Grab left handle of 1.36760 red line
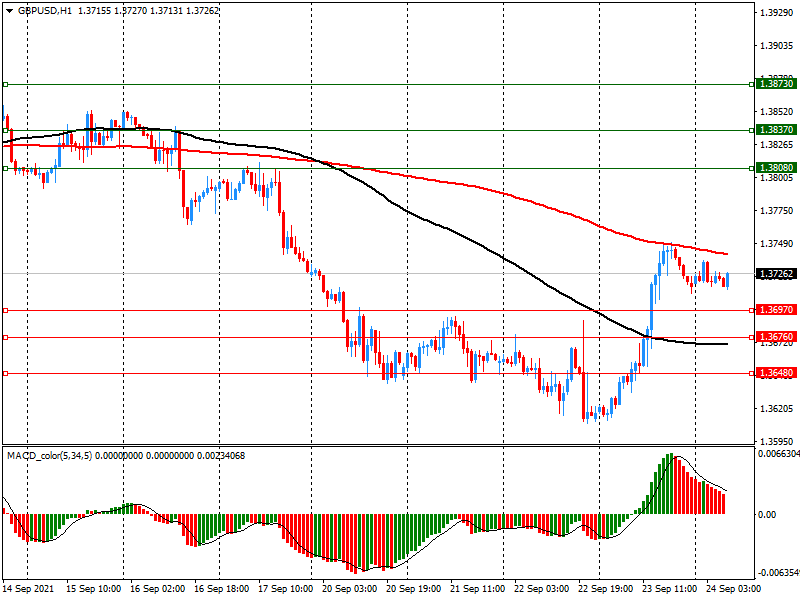 [5, 337]
